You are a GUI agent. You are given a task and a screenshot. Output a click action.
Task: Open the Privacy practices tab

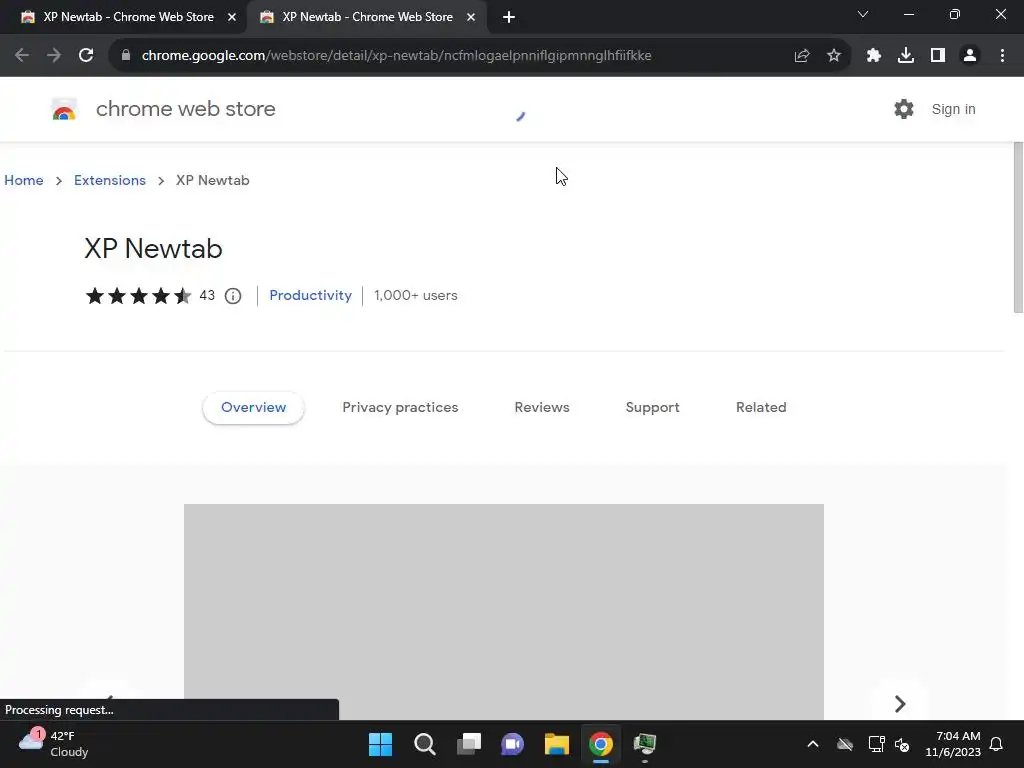[x=400, y=408]
